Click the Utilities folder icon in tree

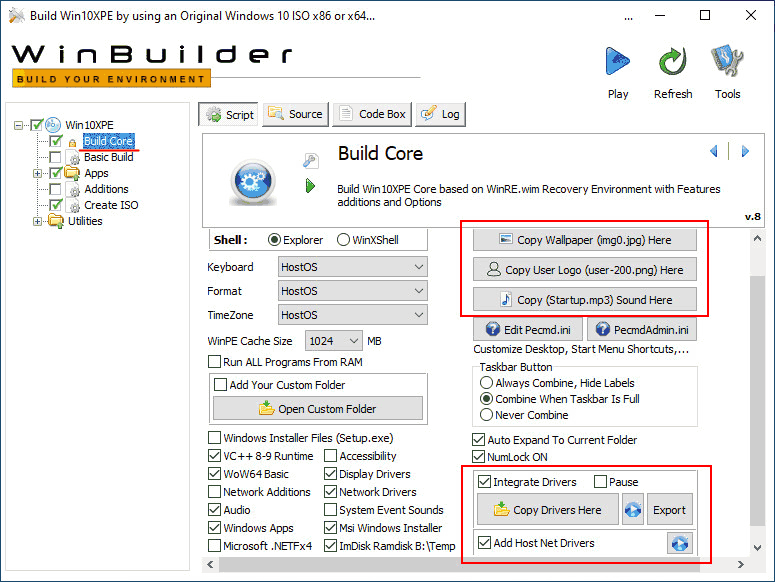(56, 221)
